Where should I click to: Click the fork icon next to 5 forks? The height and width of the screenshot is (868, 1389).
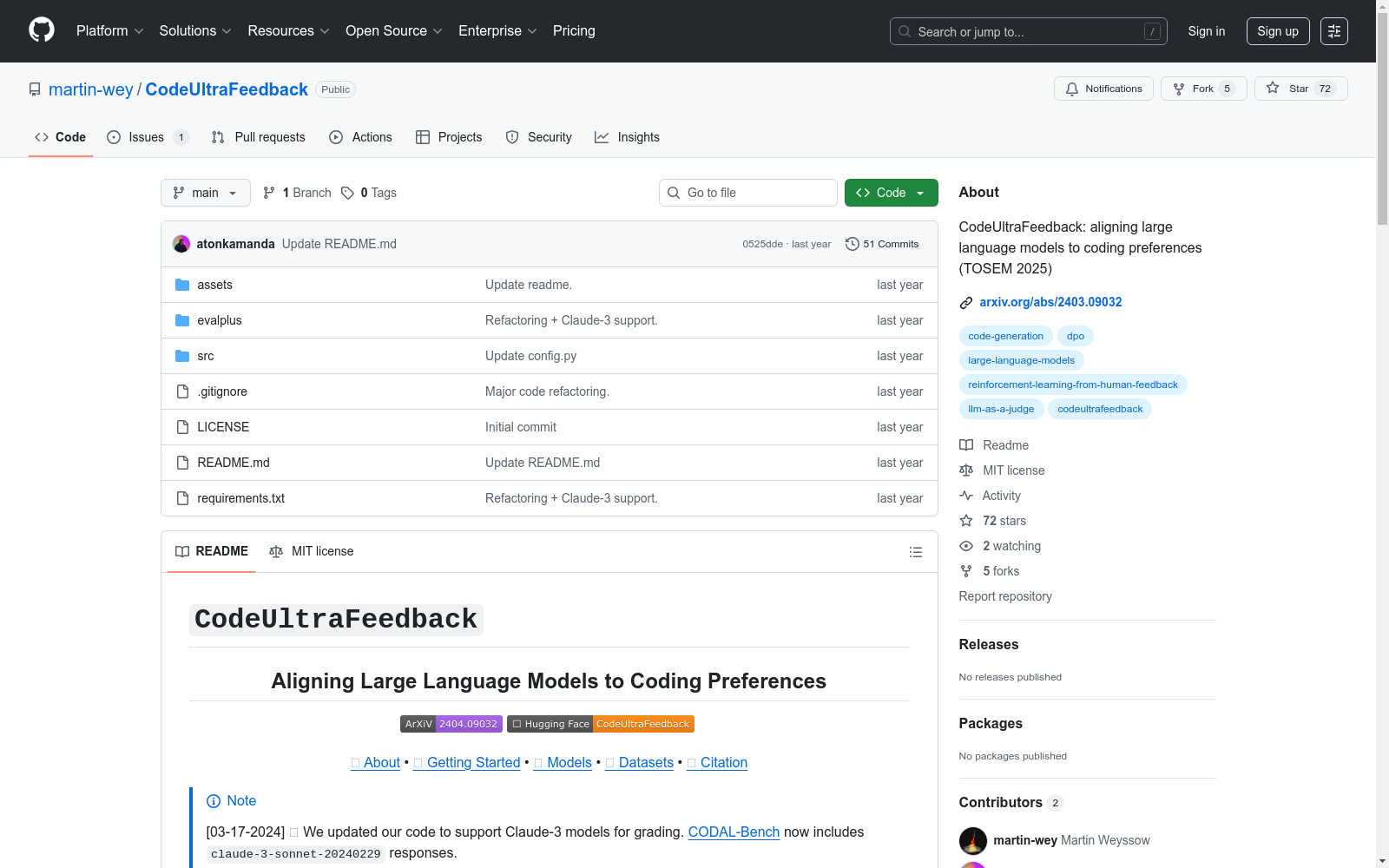[x=966, y=571]
